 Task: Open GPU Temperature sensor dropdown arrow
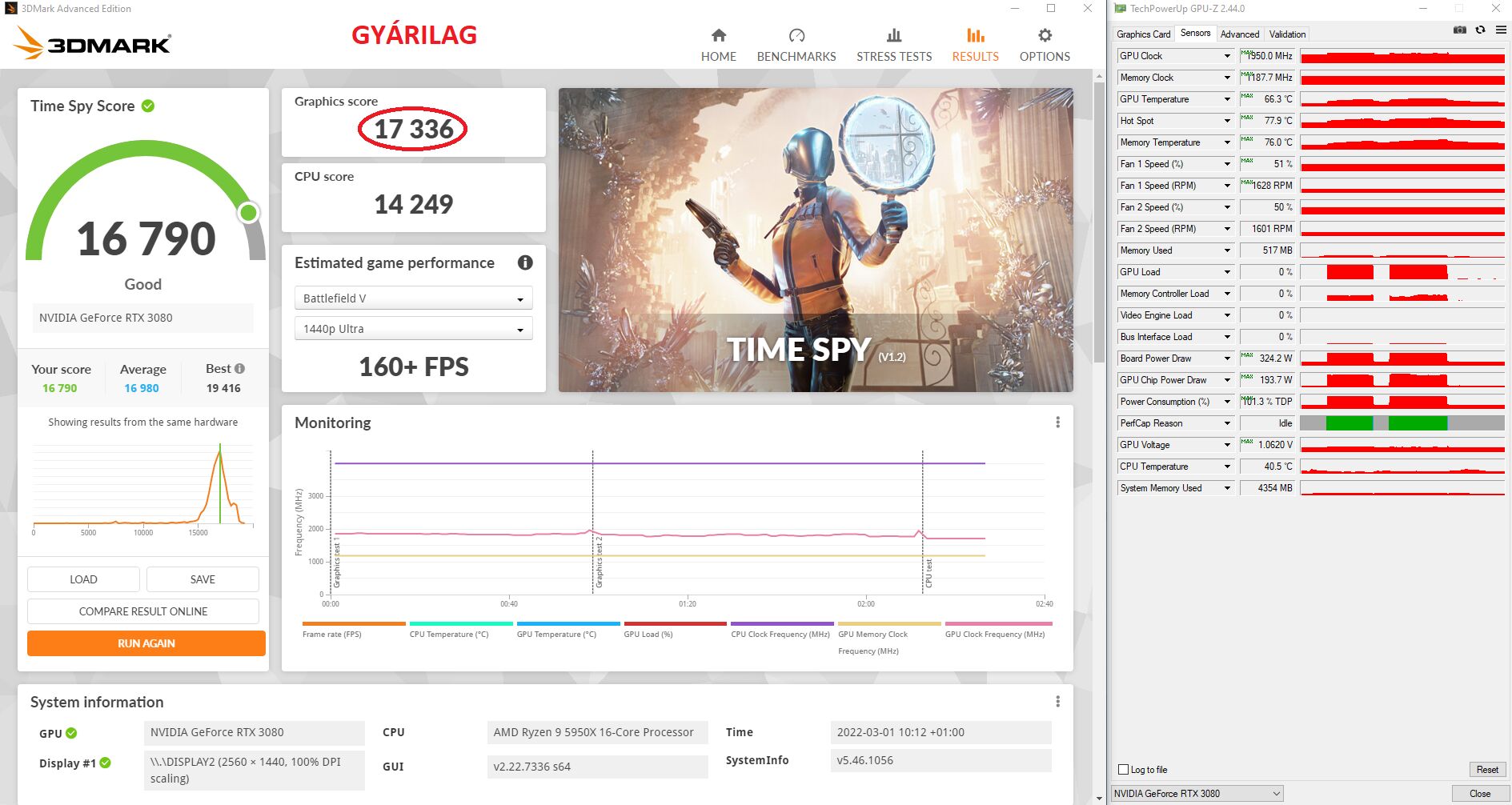1227,99
